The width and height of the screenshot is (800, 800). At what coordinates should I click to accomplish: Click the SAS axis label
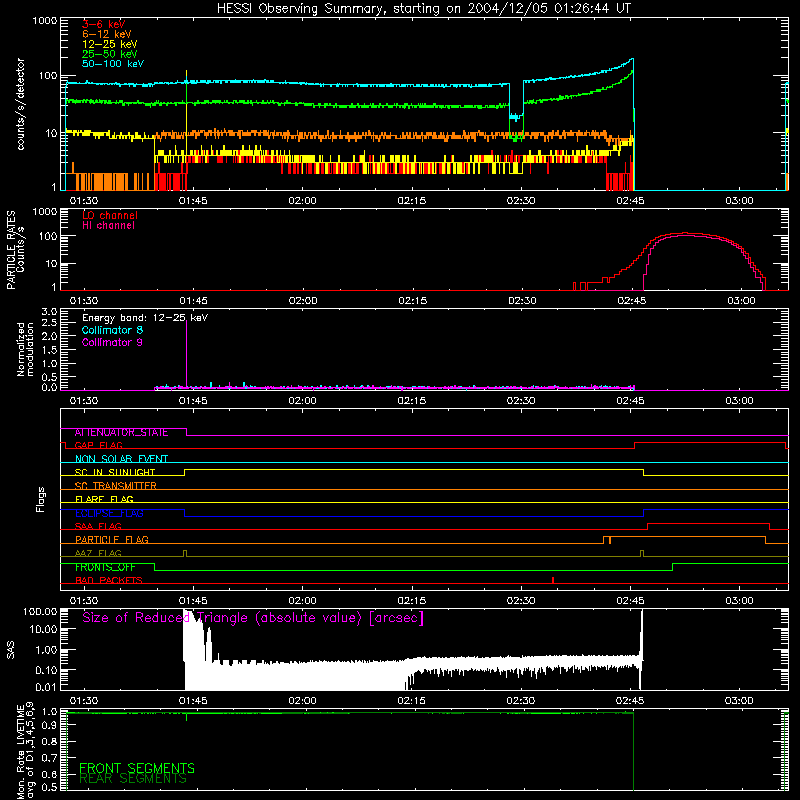point(10,650)
